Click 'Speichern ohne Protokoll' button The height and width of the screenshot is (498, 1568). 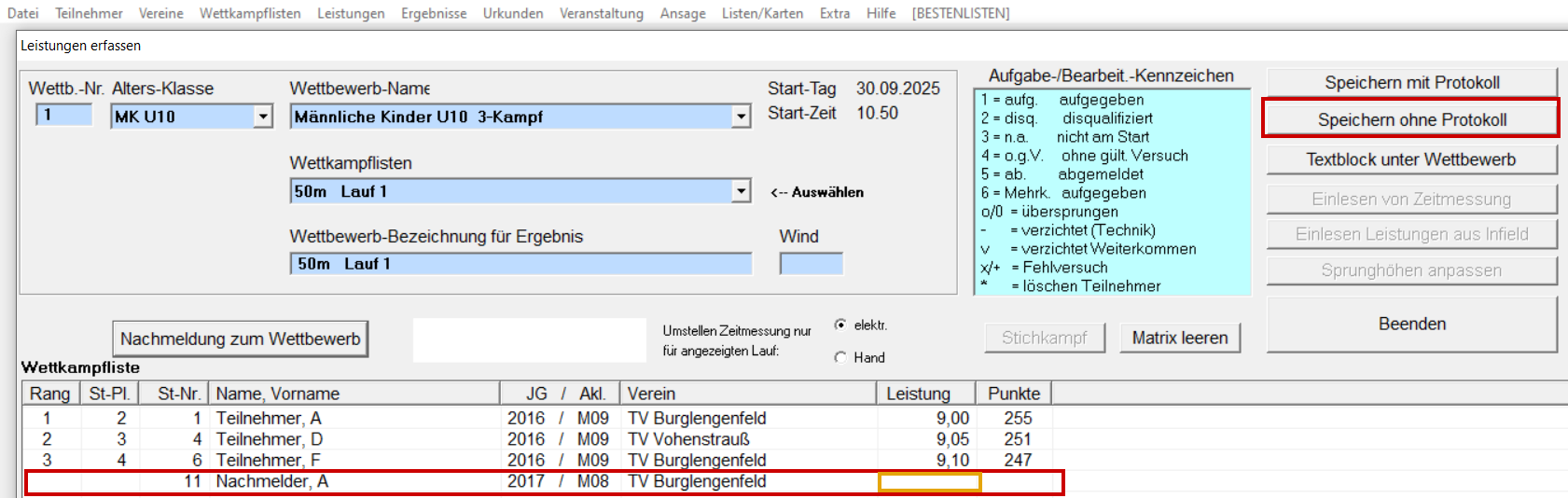pos(1411,119)
